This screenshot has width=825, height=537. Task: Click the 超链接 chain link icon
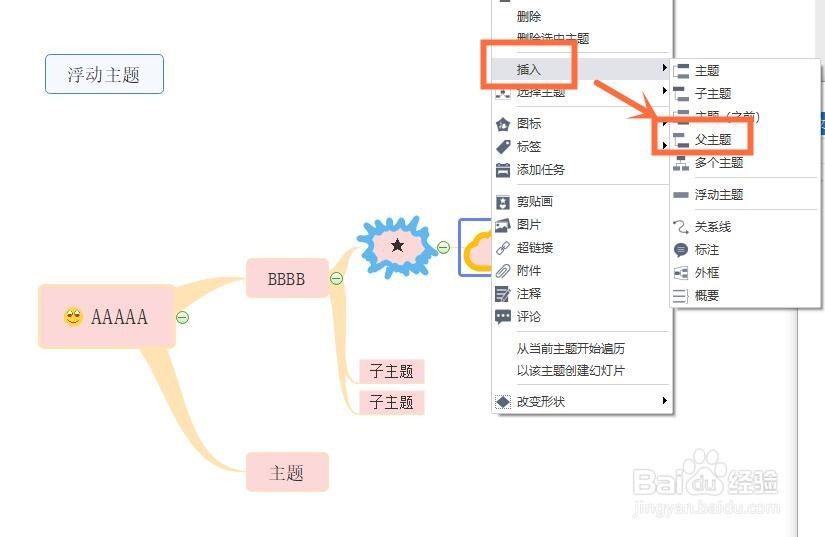(x=503, y=248)
